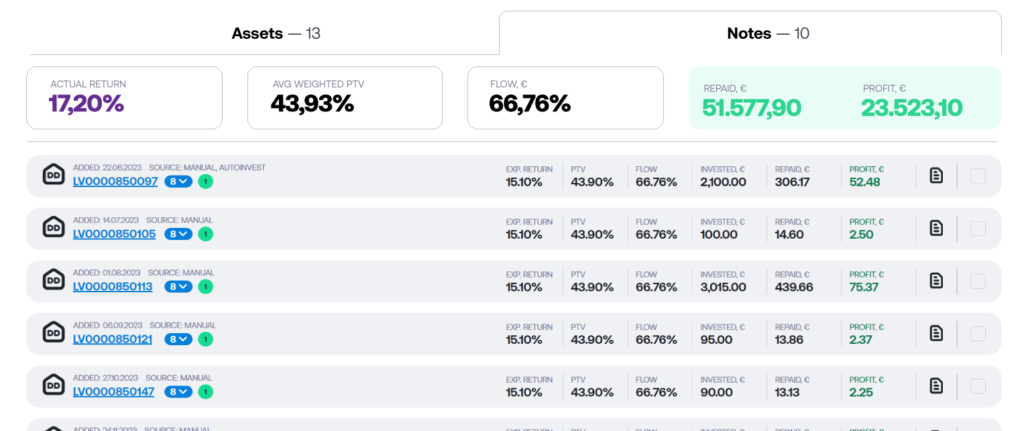Click the DD house logo beside LV0000850097
This screenshot has width=1024, height=431.
point(53,175)
